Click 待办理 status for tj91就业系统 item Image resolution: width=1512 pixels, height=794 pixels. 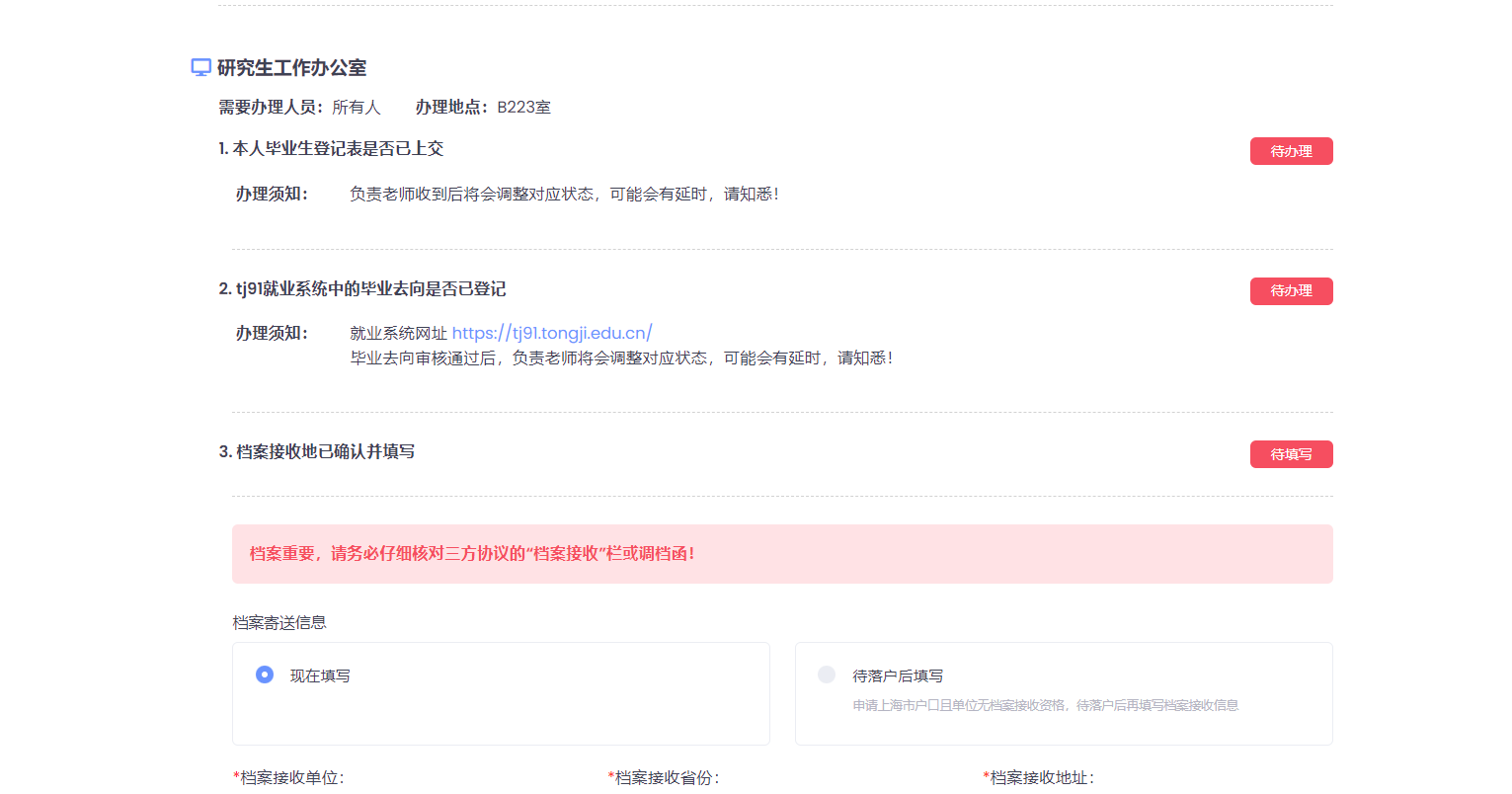1291,291
